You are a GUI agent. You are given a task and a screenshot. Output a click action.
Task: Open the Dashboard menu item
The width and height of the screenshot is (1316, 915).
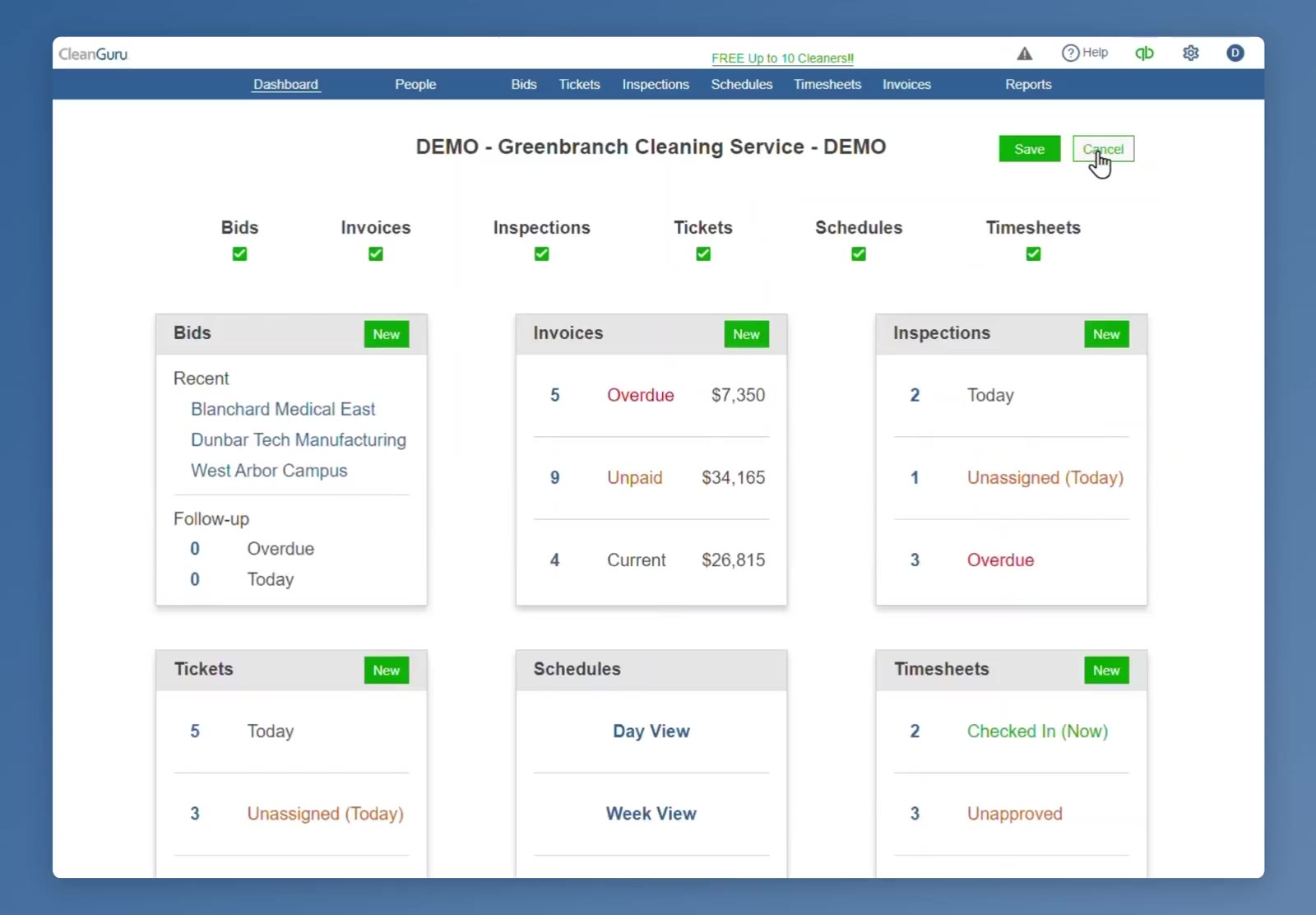tap(285, 84)
